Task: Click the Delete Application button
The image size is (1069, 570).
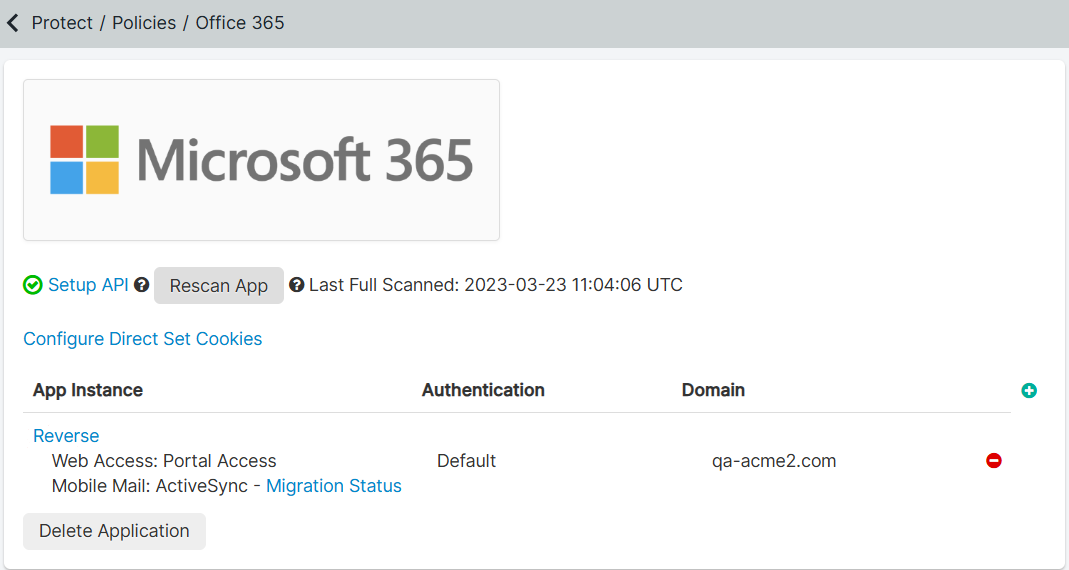Action: [114, 531]
